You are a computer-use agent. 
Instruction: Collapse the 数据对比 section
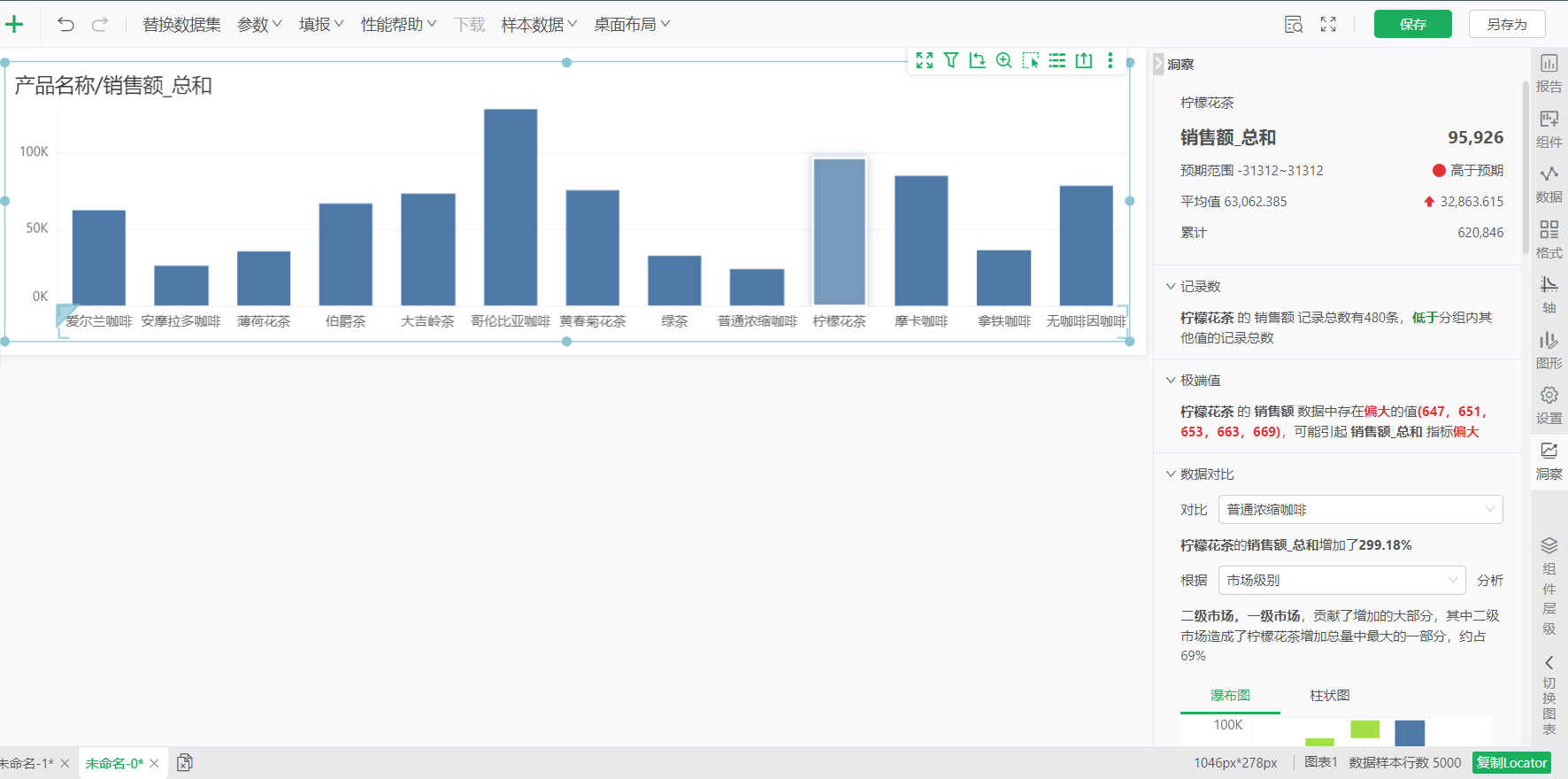[1171, 474]
